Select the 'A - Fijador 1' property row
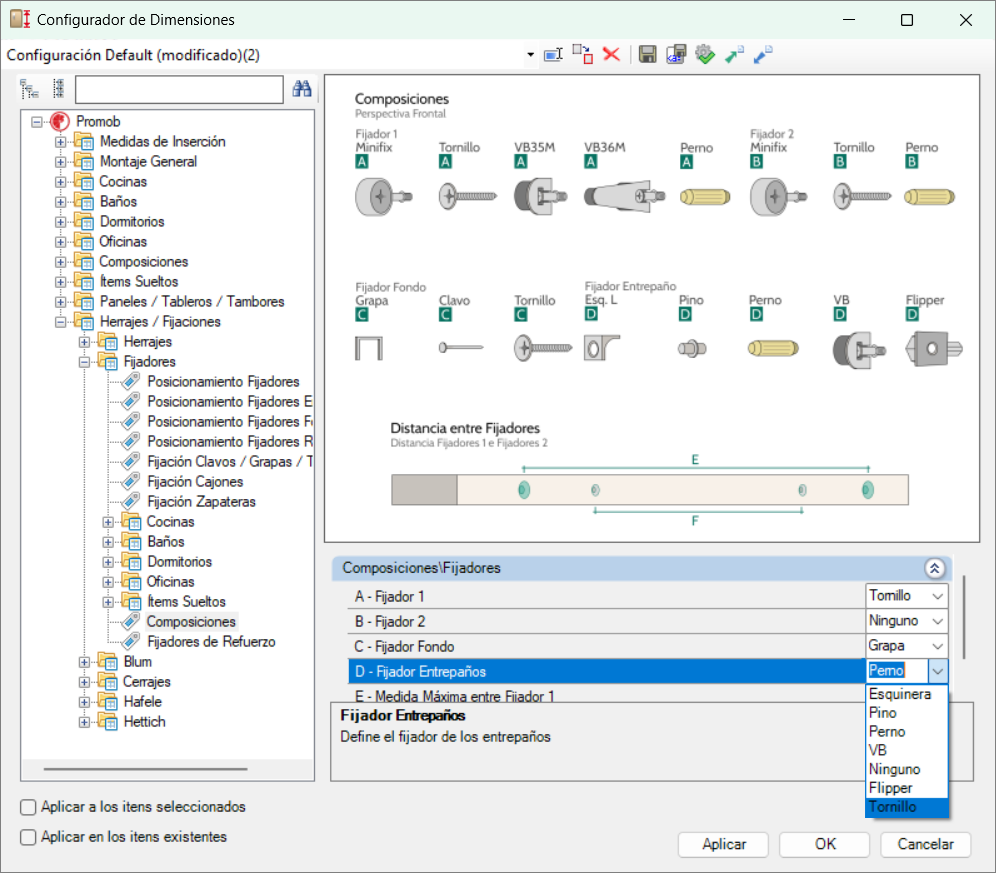This screenshot has width=996, height=873. (606, 596)
